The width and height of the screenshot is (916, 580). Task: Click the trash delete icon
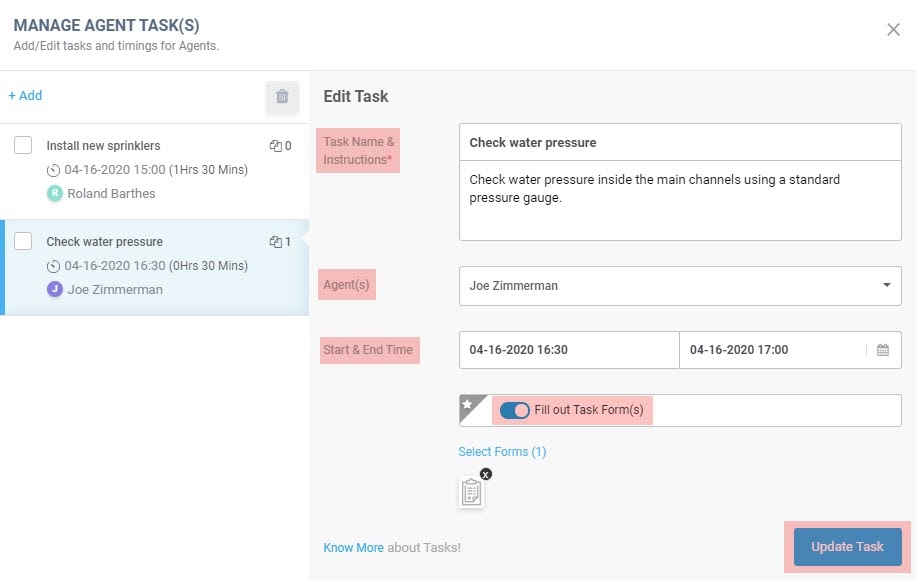coord(282,96)
